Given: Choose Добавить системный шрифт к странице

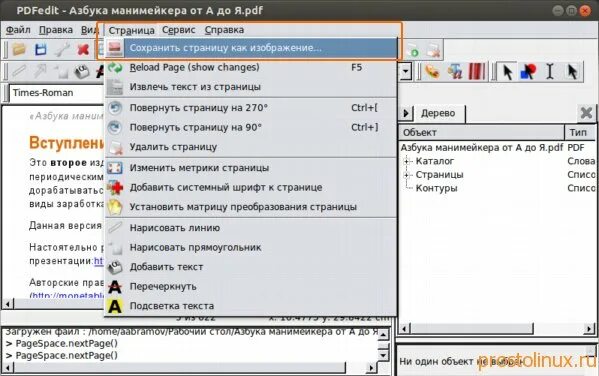Looking at the screenshot, I should click(251, 188).
